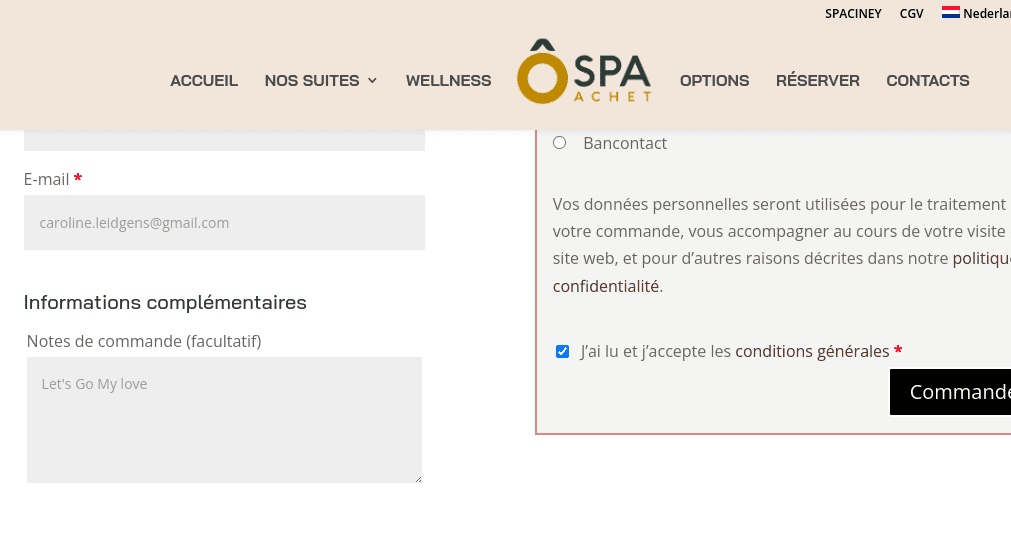The width and height of the screenshot is (1011, 533).
Task: Open the OPTIONS menu item
Action: coord(714,81)
